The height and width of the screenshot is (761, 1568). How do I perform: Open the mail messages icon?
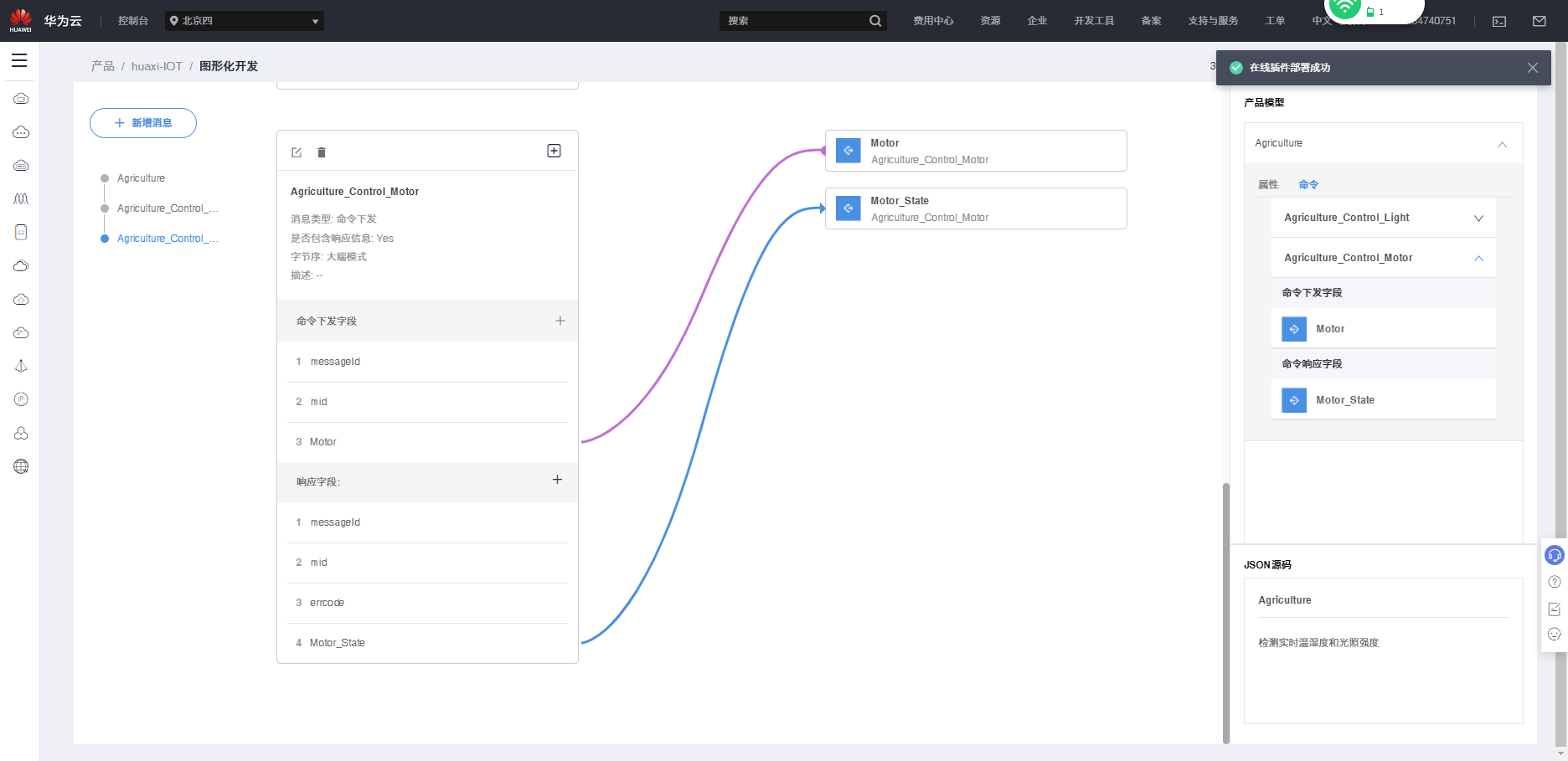point(1540,21)
